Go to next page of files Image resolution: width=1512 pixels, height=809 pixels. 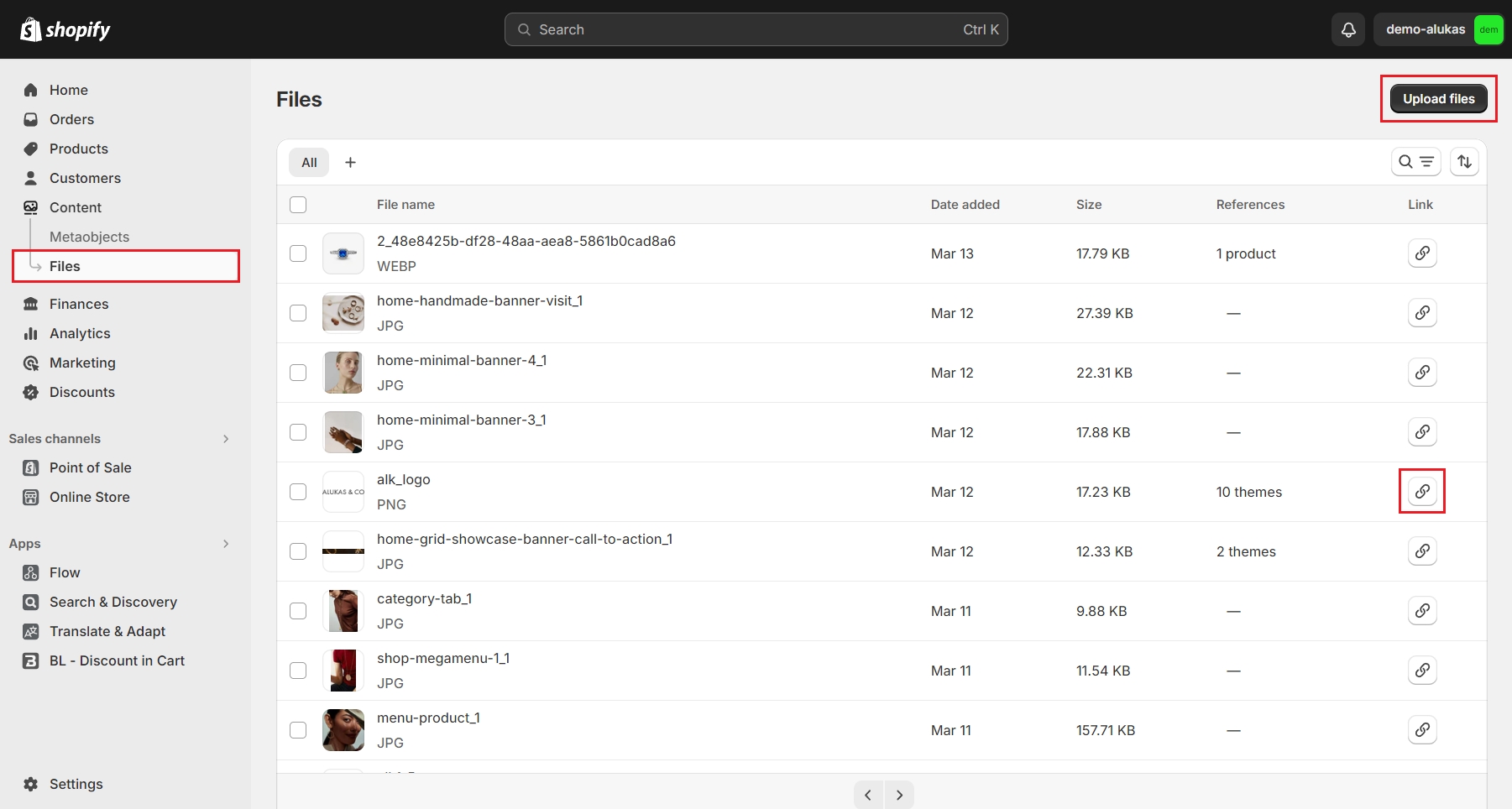(x=899, y=795)
